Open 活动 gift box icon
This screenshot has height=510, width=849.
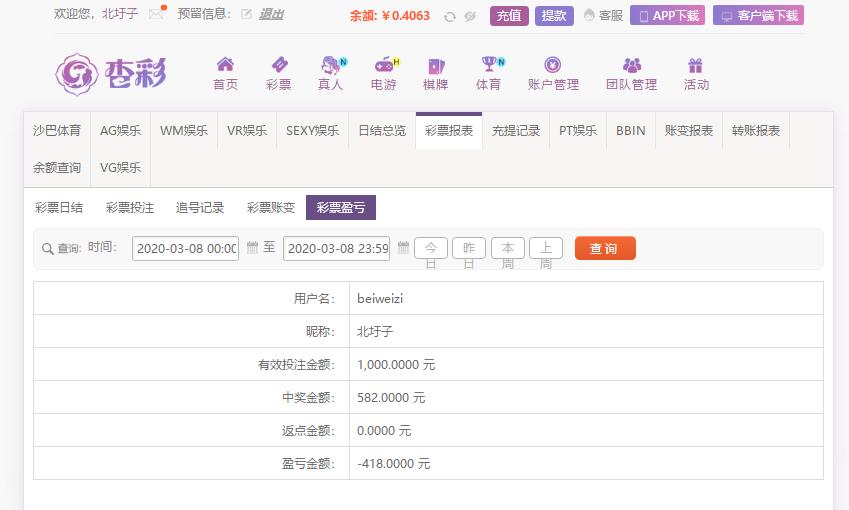click(695, 65)
